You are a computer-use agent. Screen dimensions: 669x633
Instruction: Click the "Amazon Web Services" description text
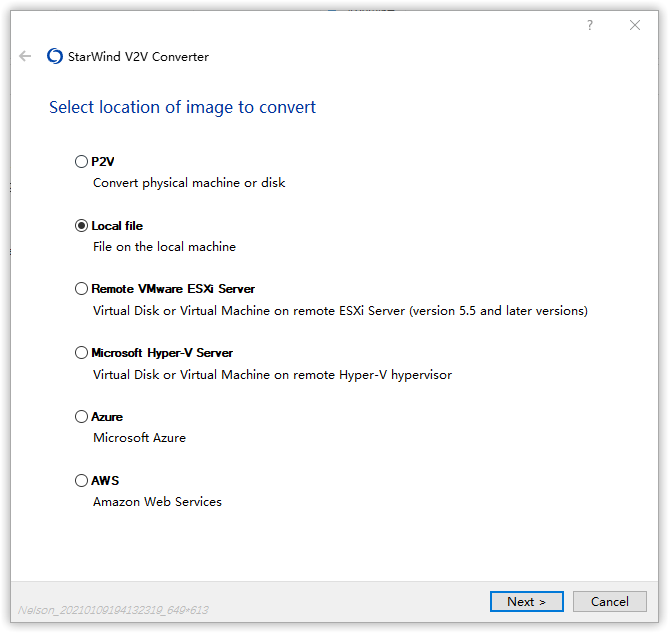[157, 501]
